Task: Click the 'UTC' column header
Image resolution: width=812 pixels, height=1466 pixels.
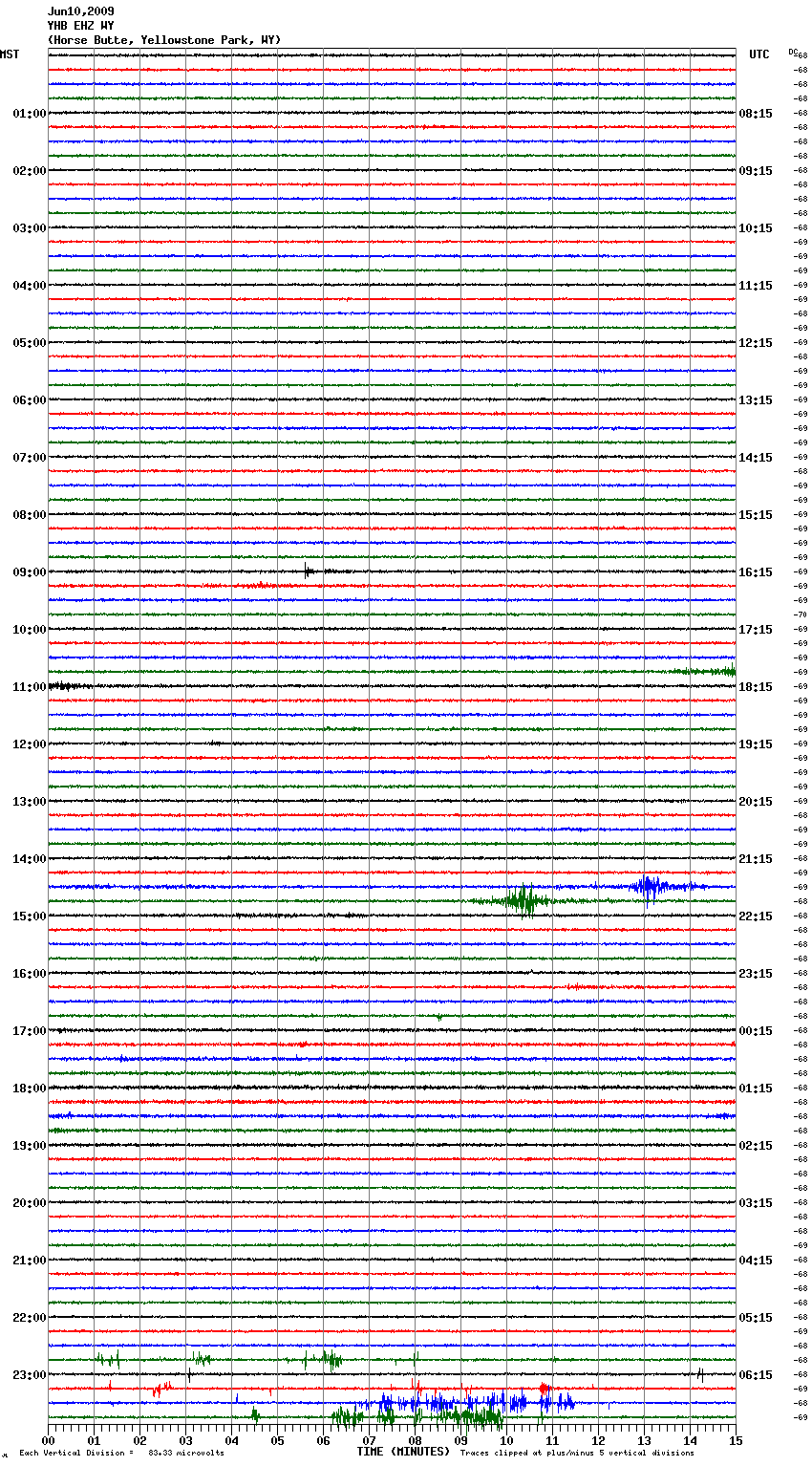Action: click(x=759, y=54)
